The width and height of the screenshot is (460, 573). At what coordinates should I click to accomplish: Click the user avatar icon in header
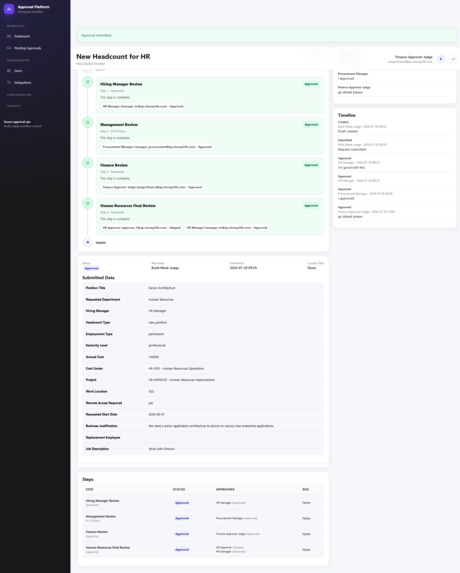pos(441,59)
